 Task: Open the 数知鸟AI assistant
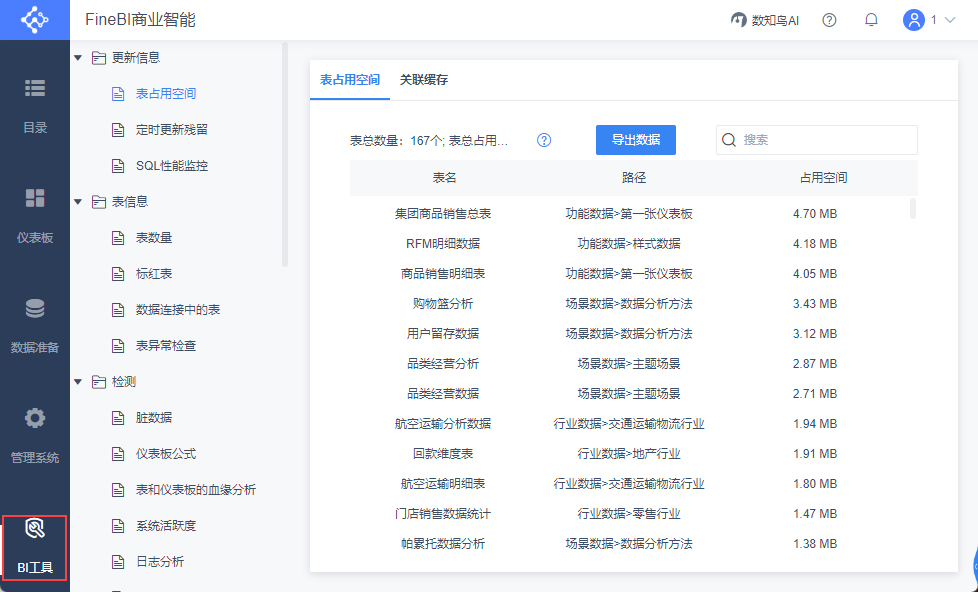[x=765, y=21]
